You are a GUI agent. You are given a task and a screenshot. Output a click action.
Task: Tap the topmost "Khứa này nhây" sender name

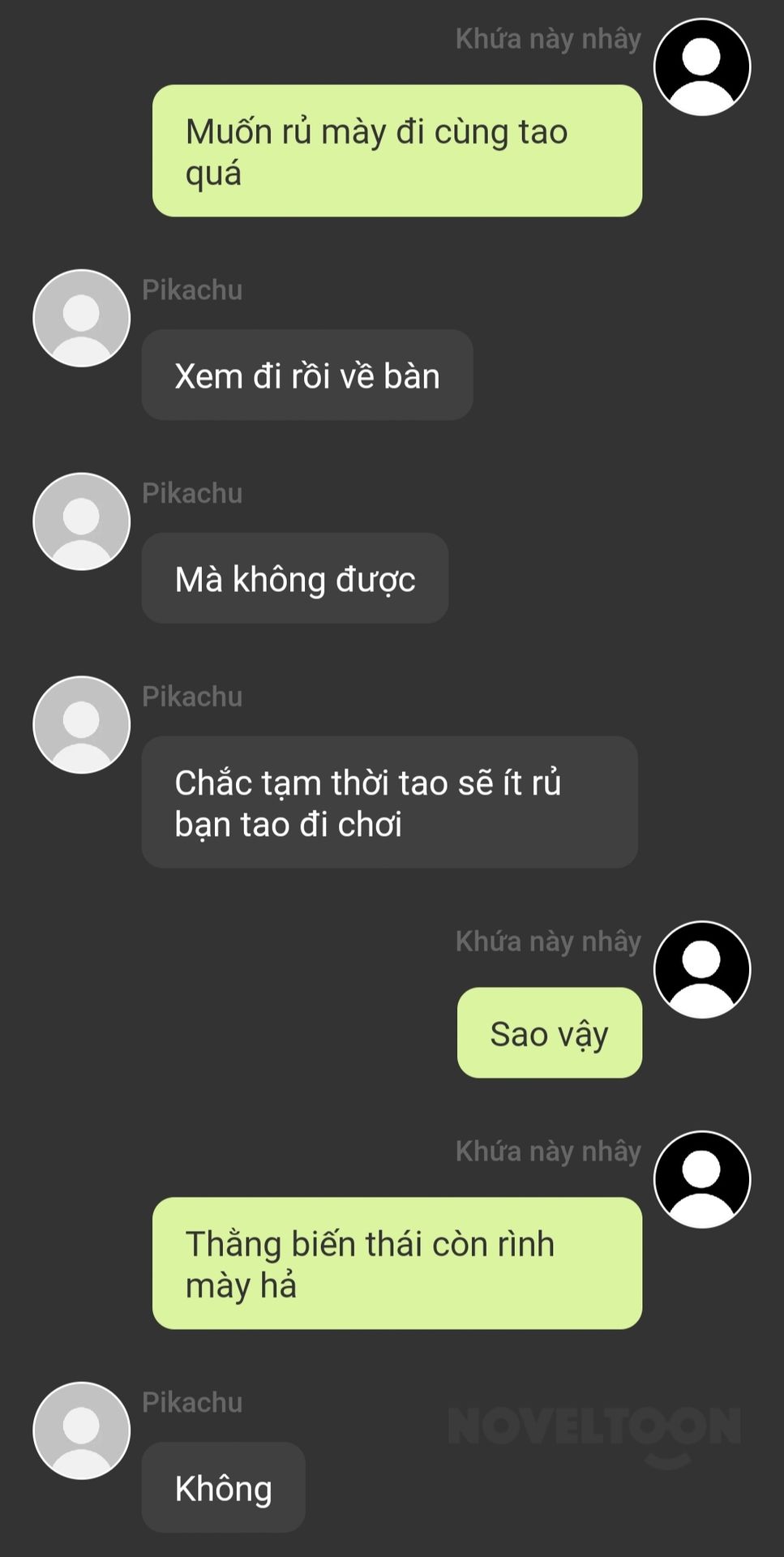coord(548,39)
